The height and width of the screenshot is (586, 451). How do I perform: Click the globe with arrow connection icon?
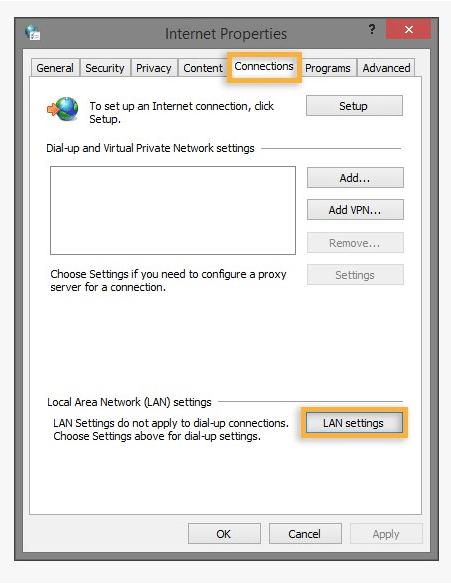62,109
